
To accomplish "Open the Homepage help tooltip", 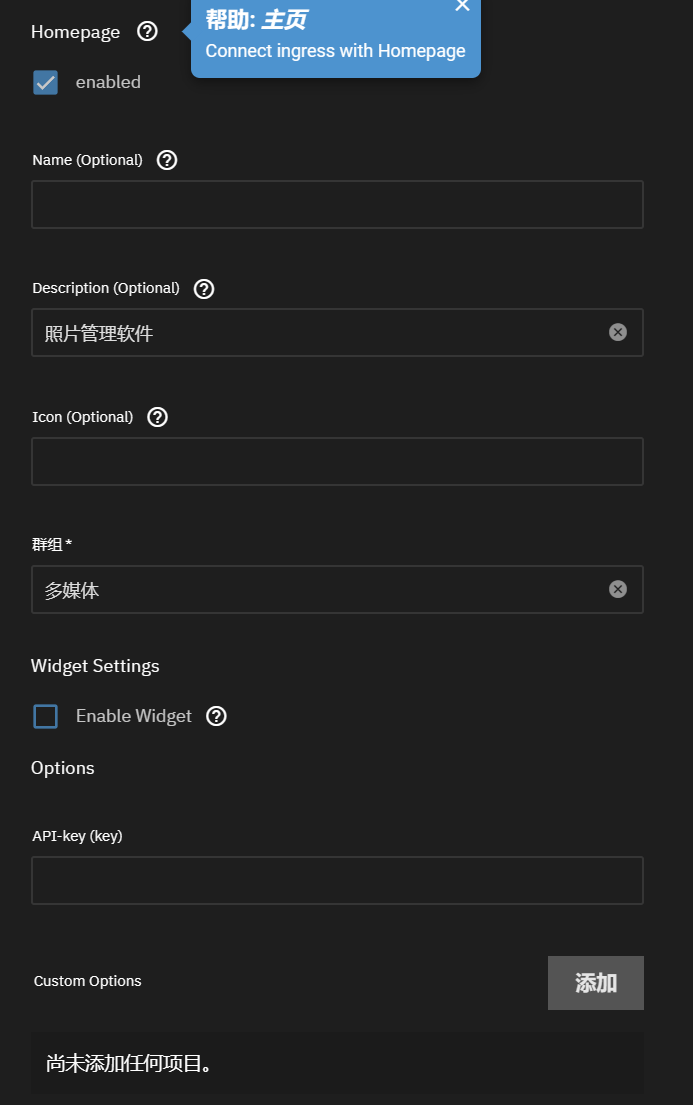I will 147,31.
